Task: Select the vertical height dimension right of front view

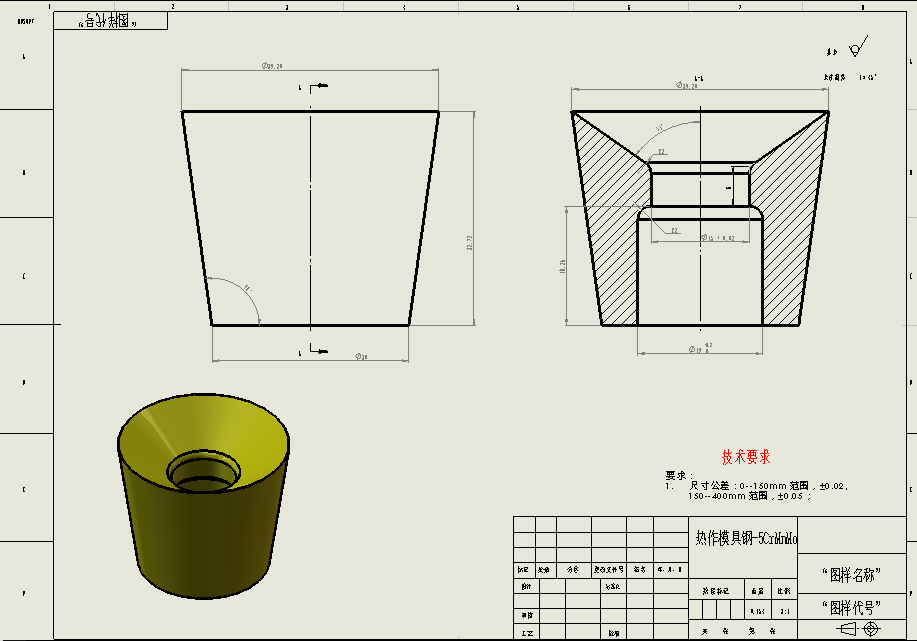Action: point(469,243)
